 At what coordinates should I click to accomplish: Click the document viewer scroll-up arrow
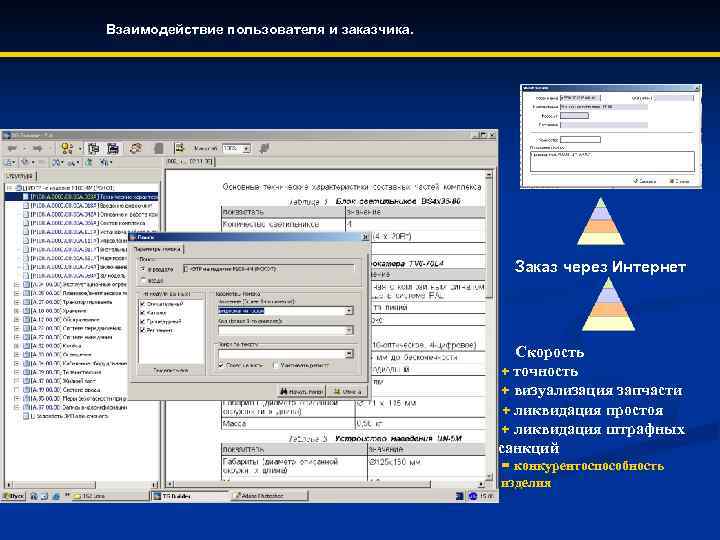[x=489, y=175]
